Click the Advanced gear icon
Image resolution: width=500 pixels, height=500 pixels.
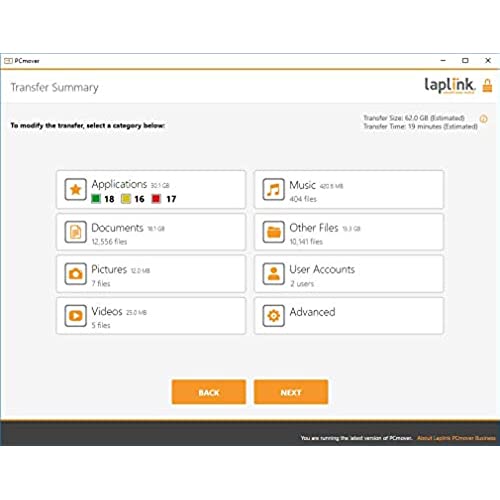click(x=273, y=315)
